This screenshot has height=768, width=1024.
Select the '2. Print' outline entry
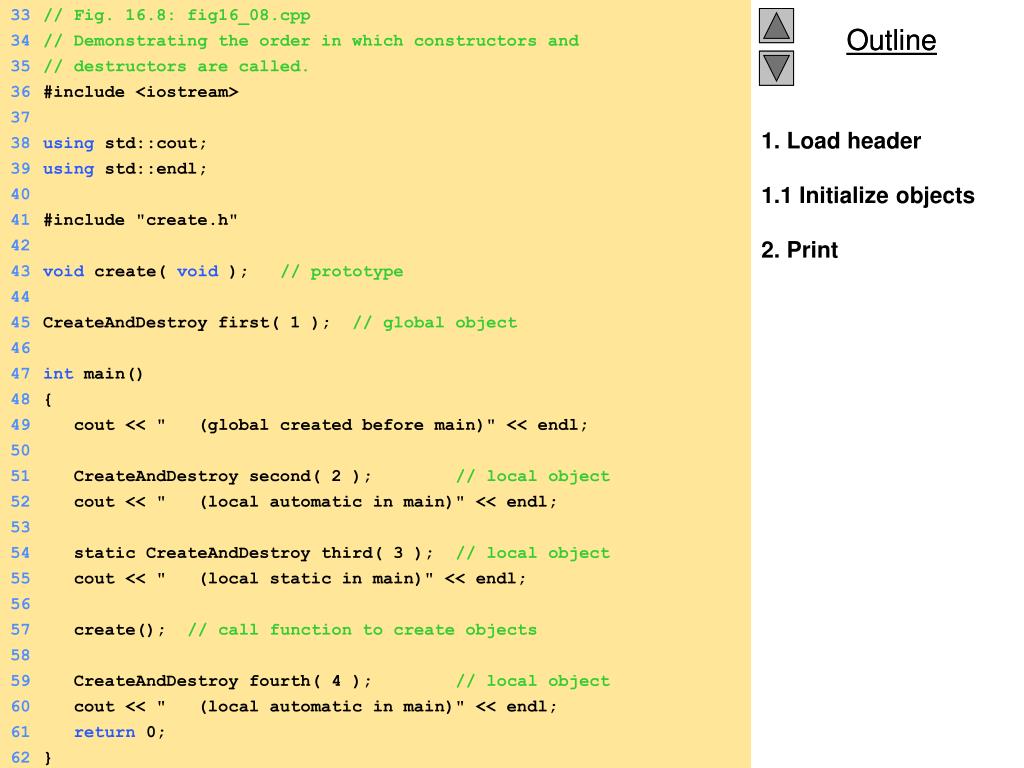coord(799,250)
